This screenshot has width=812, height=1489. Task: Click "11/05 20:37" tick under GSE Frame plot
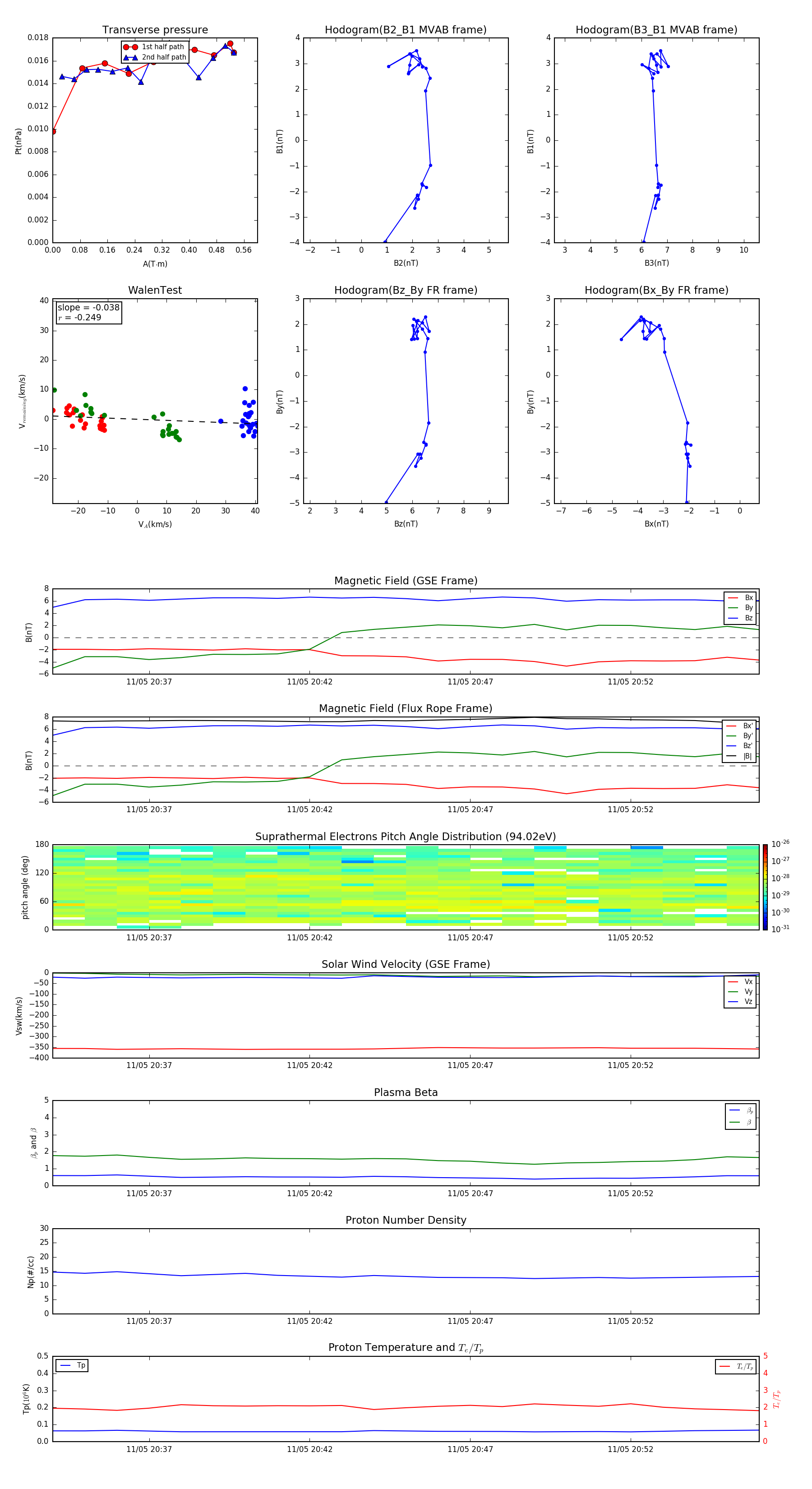pos(149,681)
